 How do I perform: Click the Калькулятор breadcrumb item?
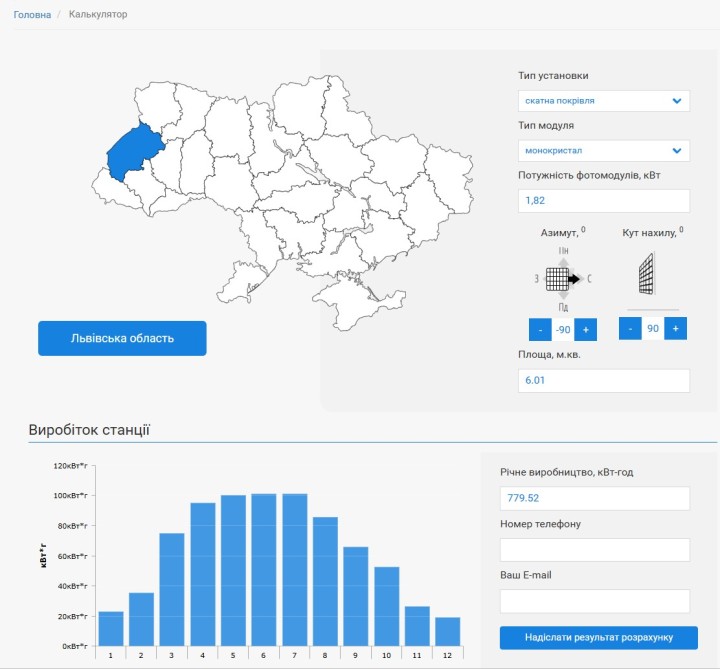98,14
